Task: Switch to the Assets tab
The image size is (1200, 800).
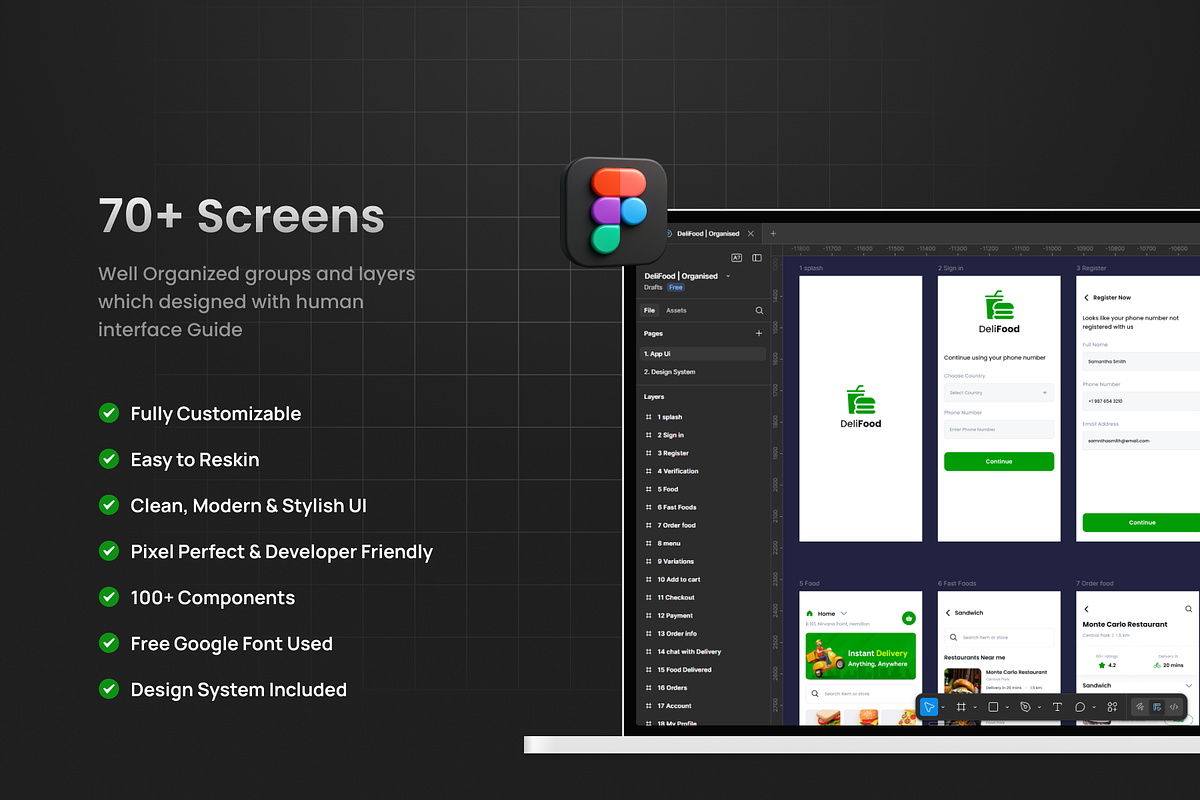Action: tap(676, 311)
